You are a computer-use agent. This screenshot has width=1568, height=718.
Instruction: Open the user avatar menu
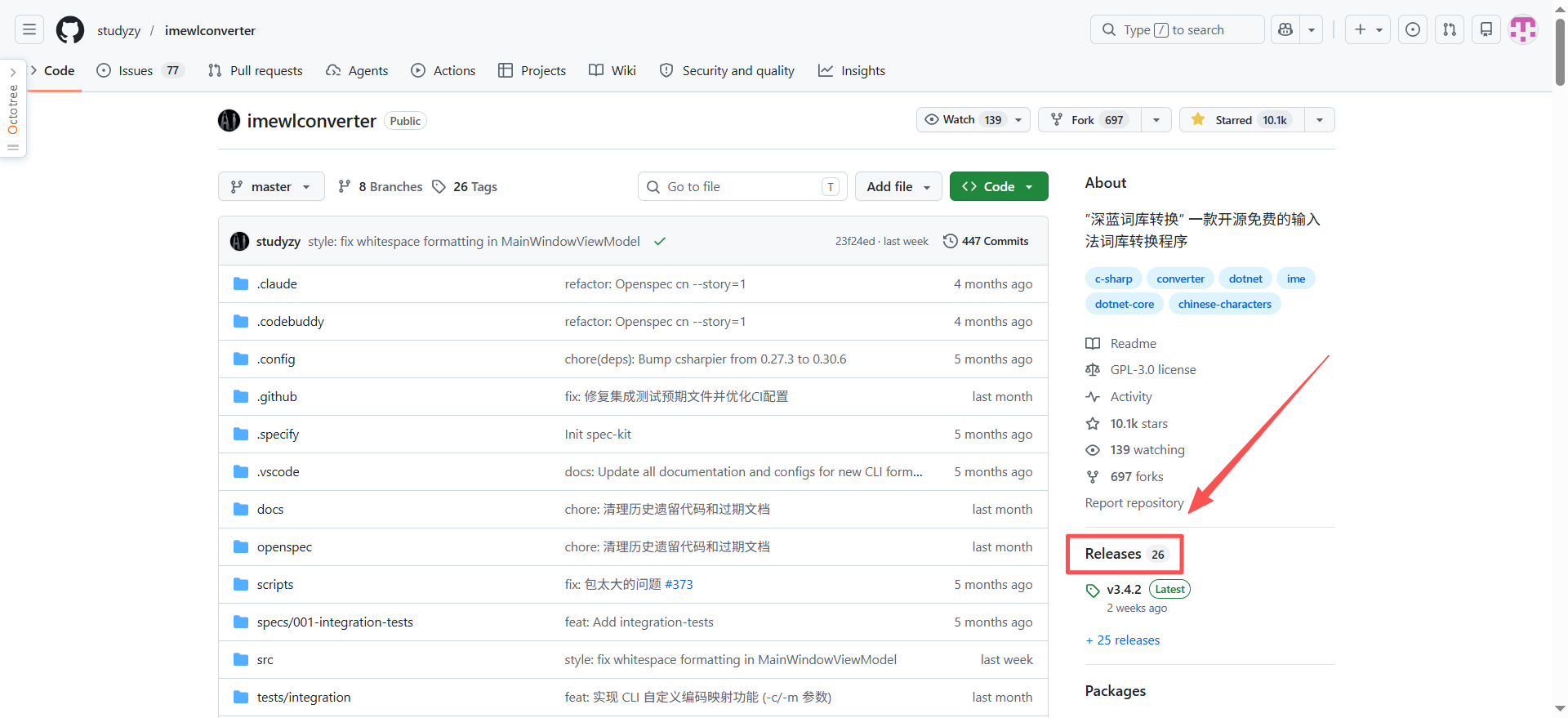click(x=1523, y=30)
